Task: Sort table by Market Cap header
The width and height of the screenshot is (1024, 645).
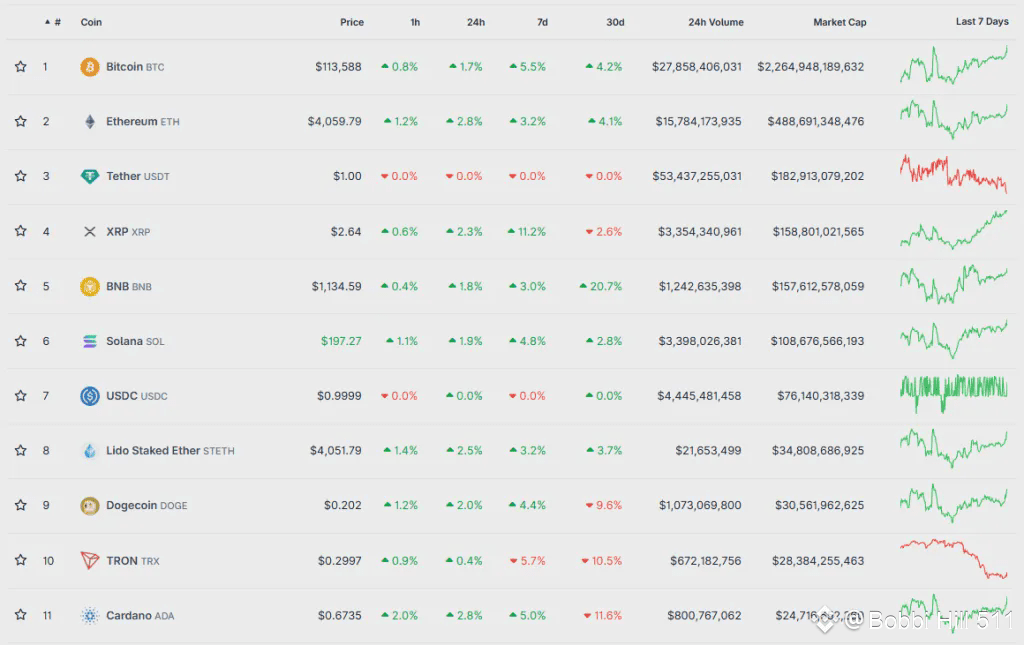Action: (839, 22)
